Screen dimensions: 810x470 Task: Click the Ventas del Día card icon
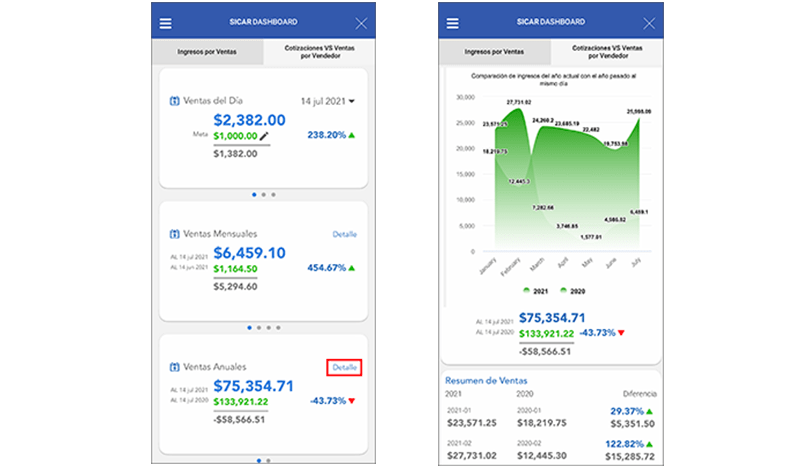pyautogui.click(x=175, y=101)
